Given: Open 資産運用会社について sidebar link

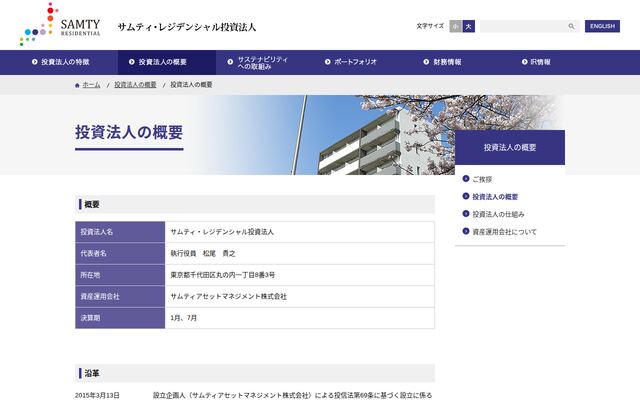Looking at the screenshot, I should (504, 232).
